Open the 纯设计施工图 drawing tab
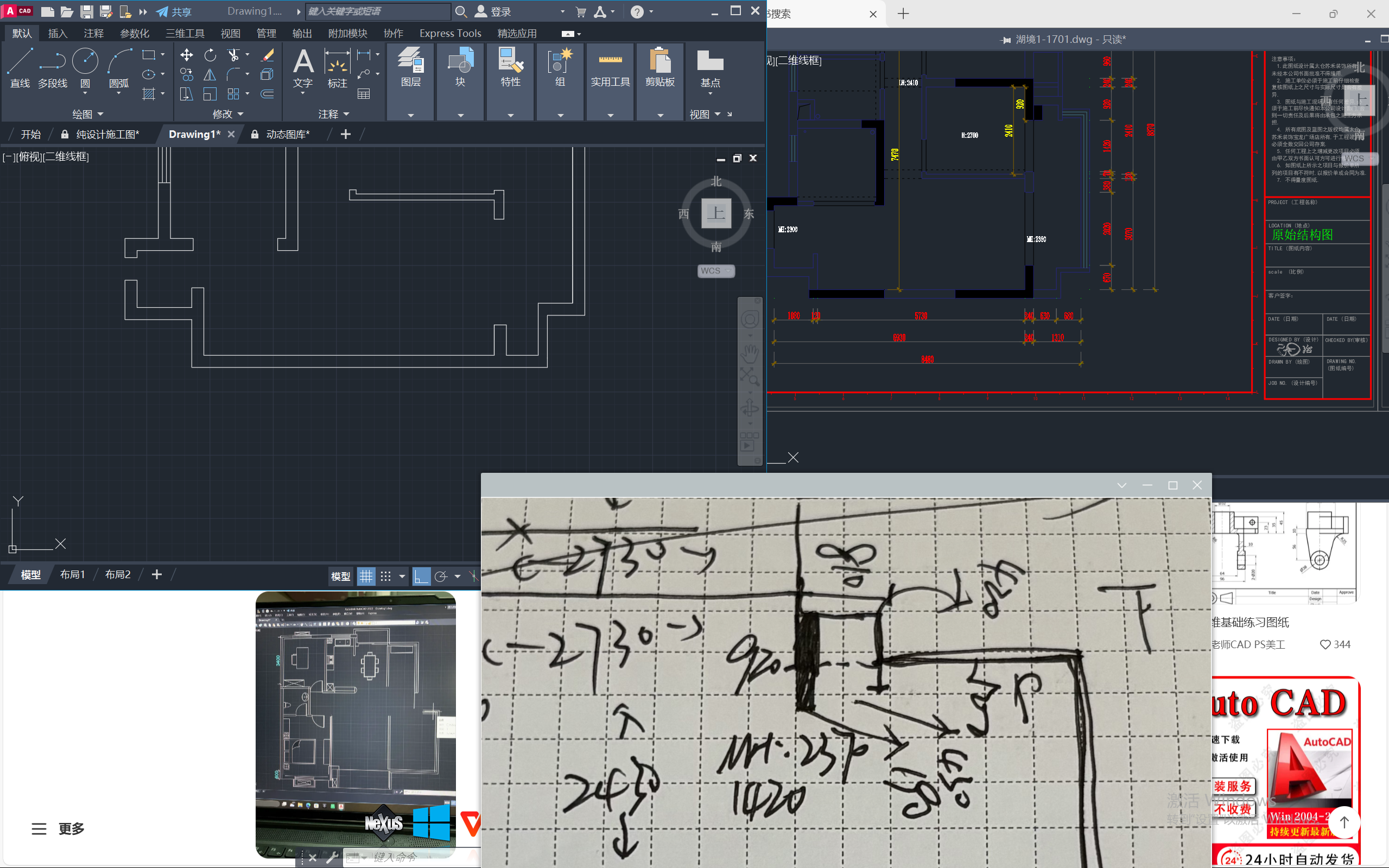The height and width of the screenshot is (868, 1389). 107,134
